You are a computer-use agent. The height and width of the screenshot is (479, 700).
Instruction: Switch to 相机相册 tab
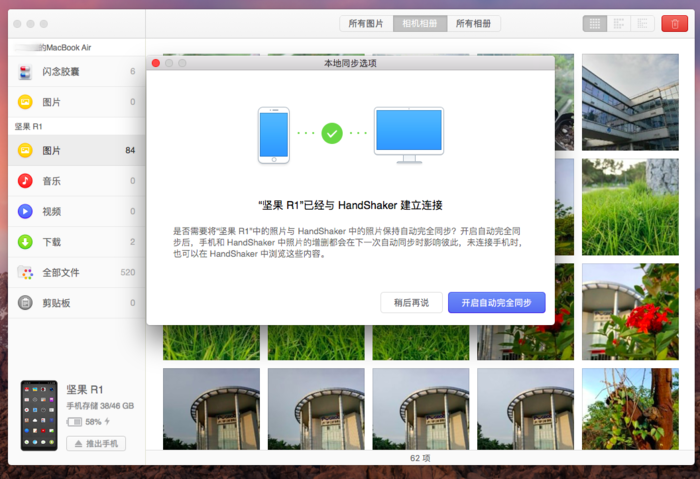click(x=420, y=24)
